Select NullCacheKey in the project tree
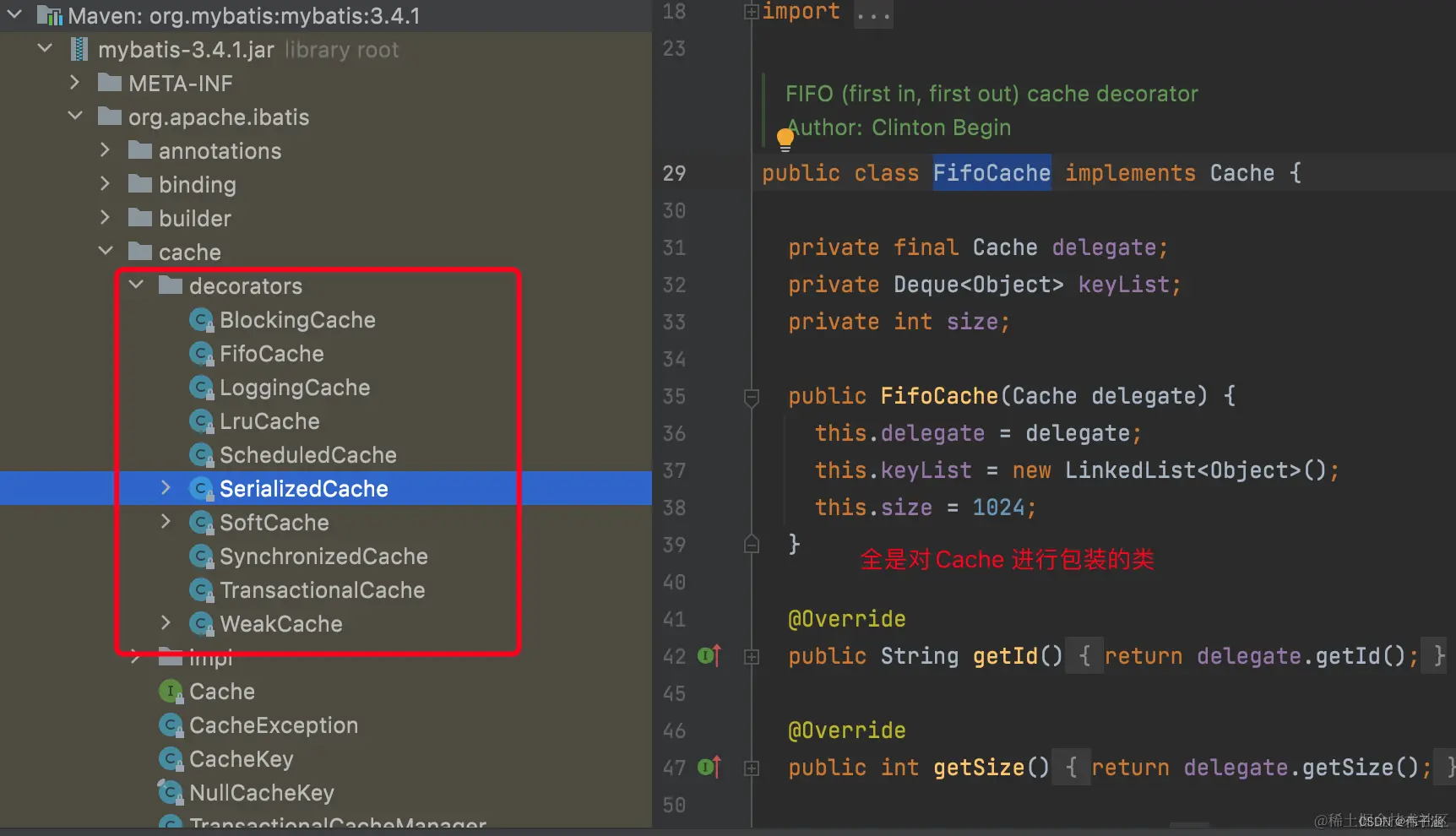The width and height of the screenshot is (1456, 836). click(262, 793)
